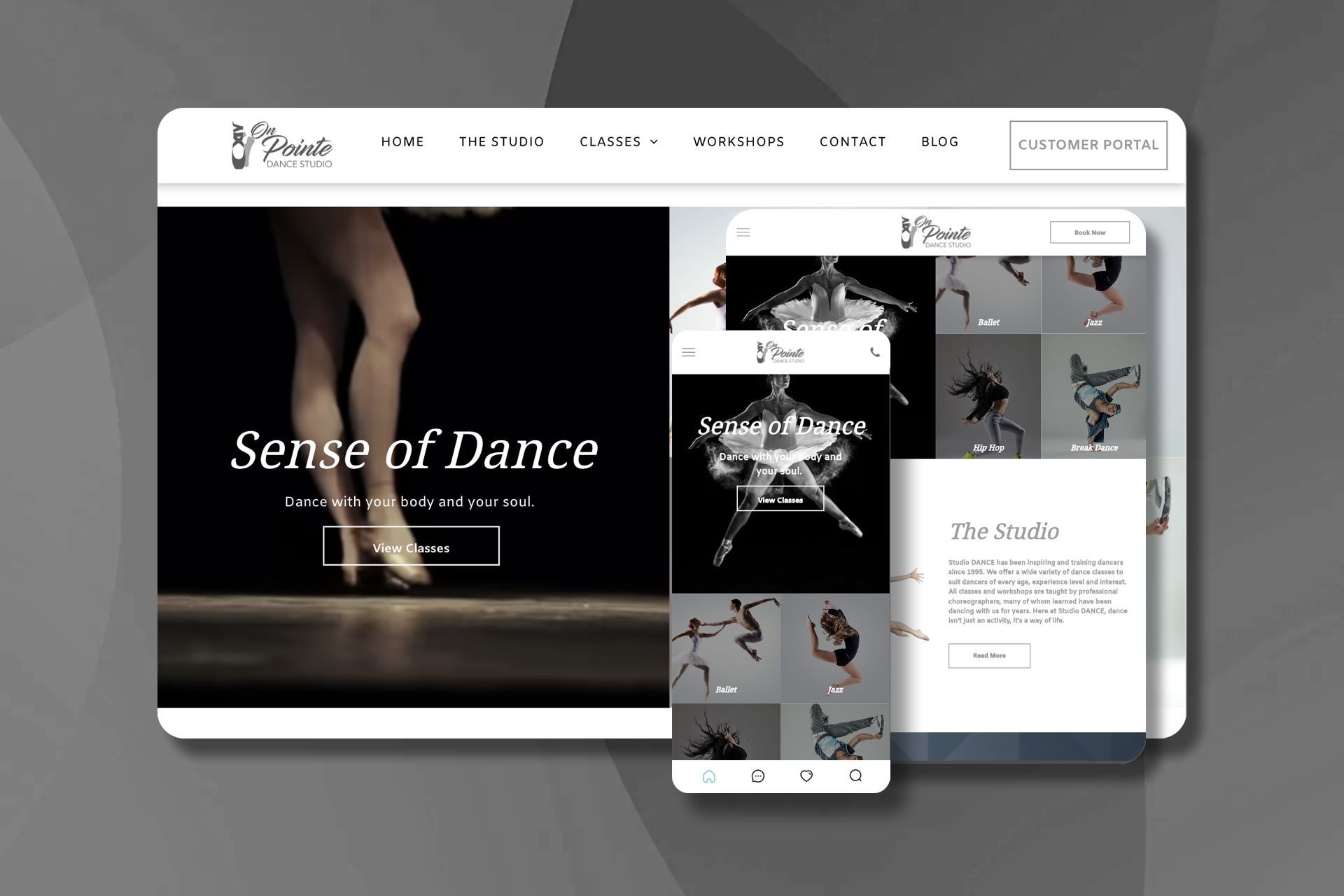Tap the home icon in phone bottom bar
Image resolution: width=1344 pixels, height=896 pixels.
tap(708, 776)
